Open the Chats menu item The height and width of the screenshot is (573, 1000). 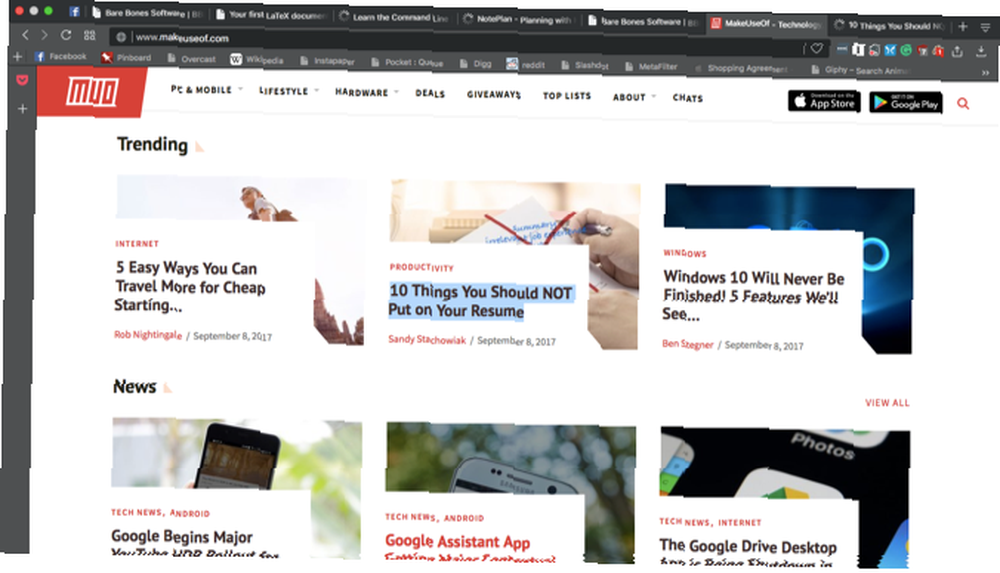tap(688, 98)
